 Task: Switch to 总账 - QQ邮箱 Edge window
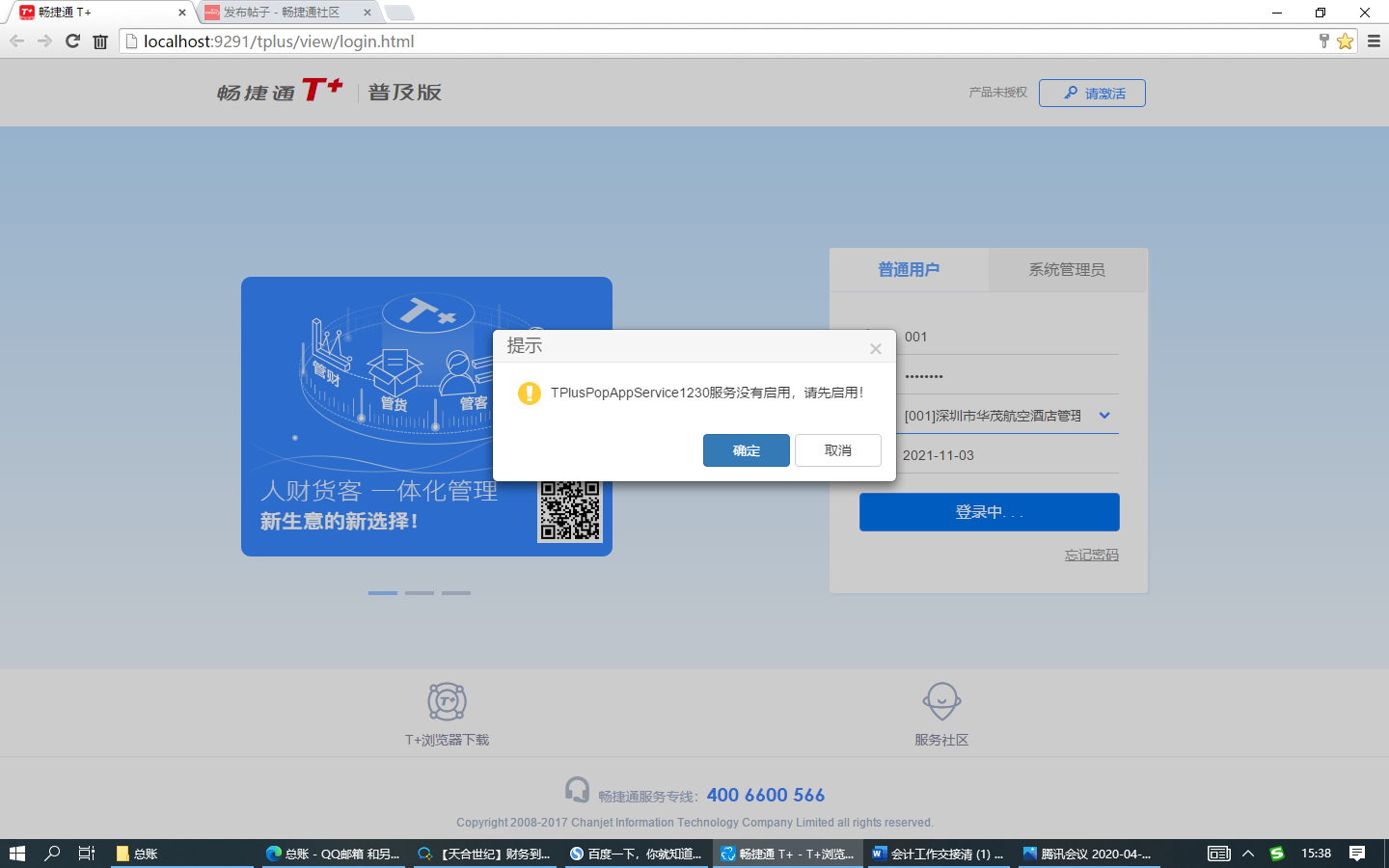pos(334,854)
